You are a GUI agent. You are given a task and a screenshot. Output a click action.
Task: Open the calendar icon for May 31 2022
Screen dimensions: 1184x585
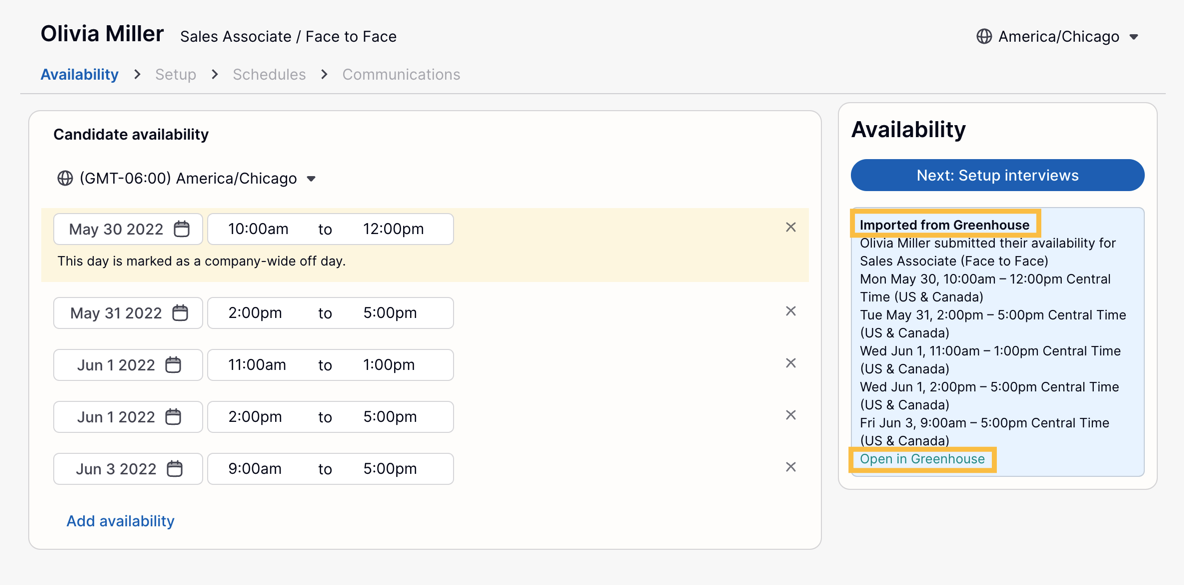click(x=180, y=313)
